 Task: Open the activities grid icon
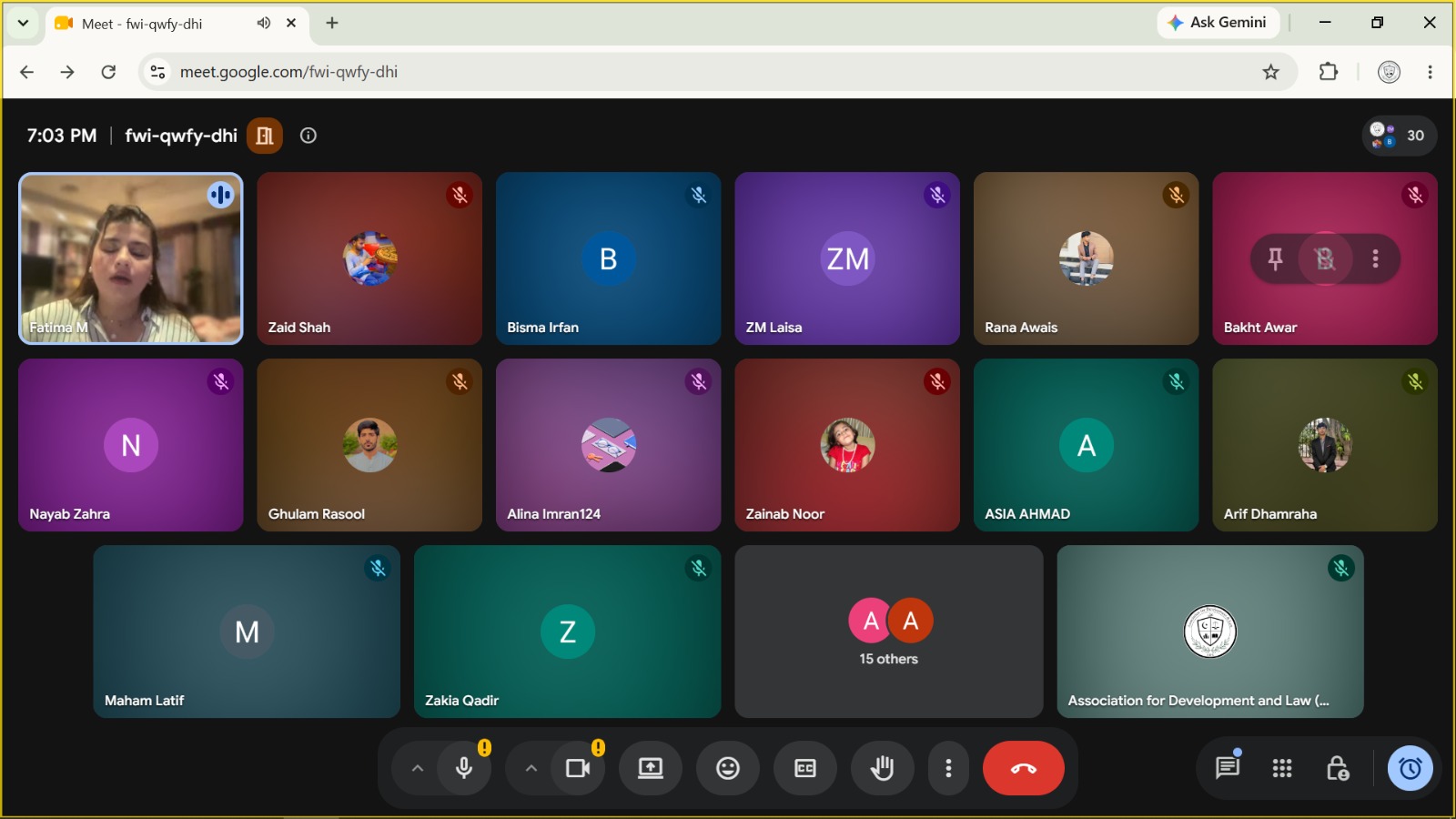(x=1282, y=769)
